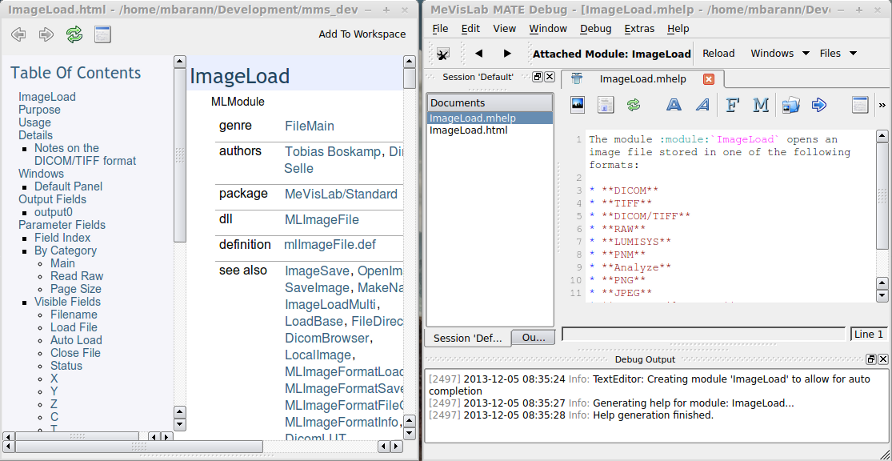Click the tools icon left of navigation arrows
This screenshot has height=461, width=892.
pyautogui.click(x=443, y=54)
